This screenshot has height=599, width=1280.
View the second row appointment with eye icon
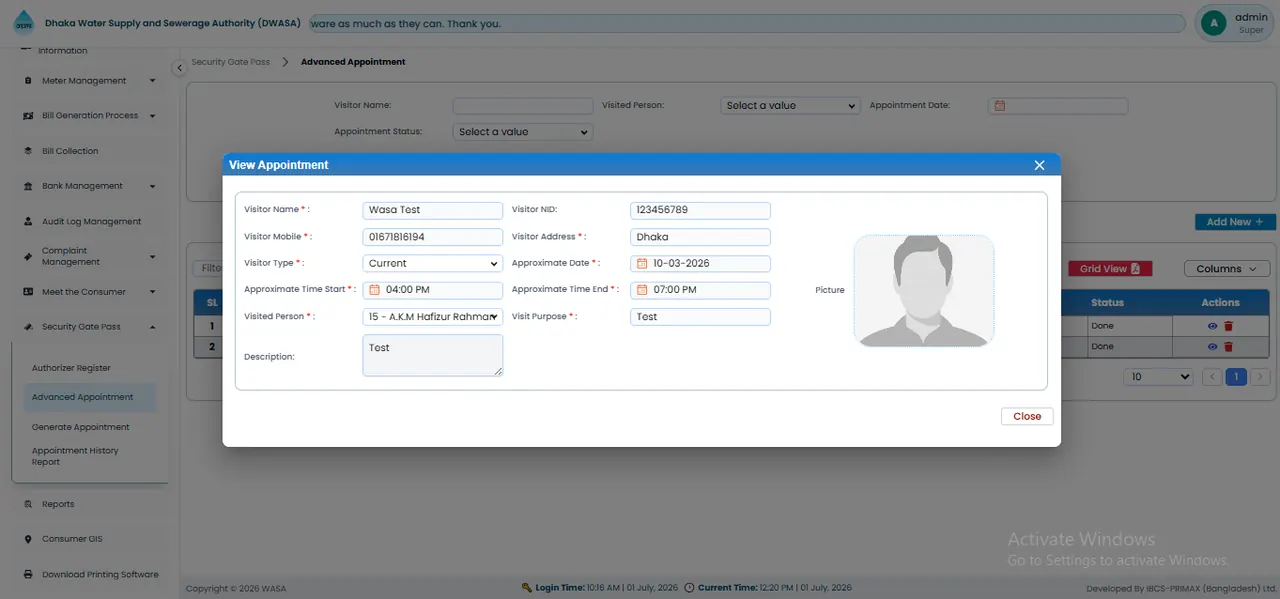point(1212,347)
